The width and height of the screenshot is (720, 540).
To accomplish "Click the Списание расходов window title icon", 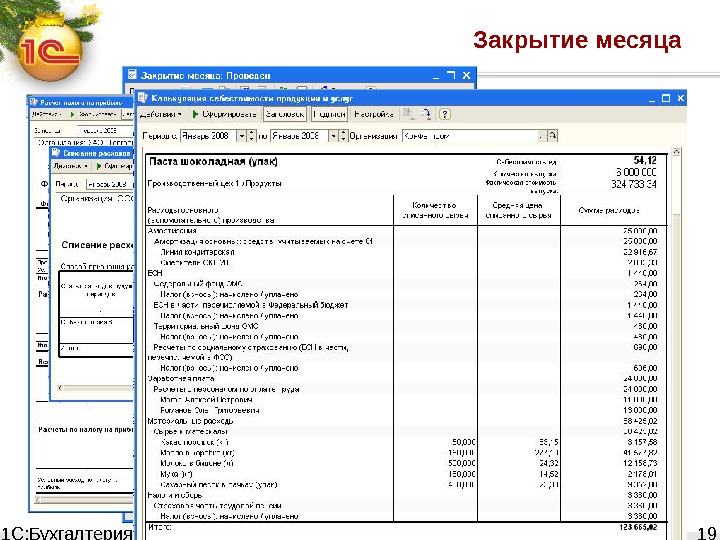I will [x=56, y=153].
